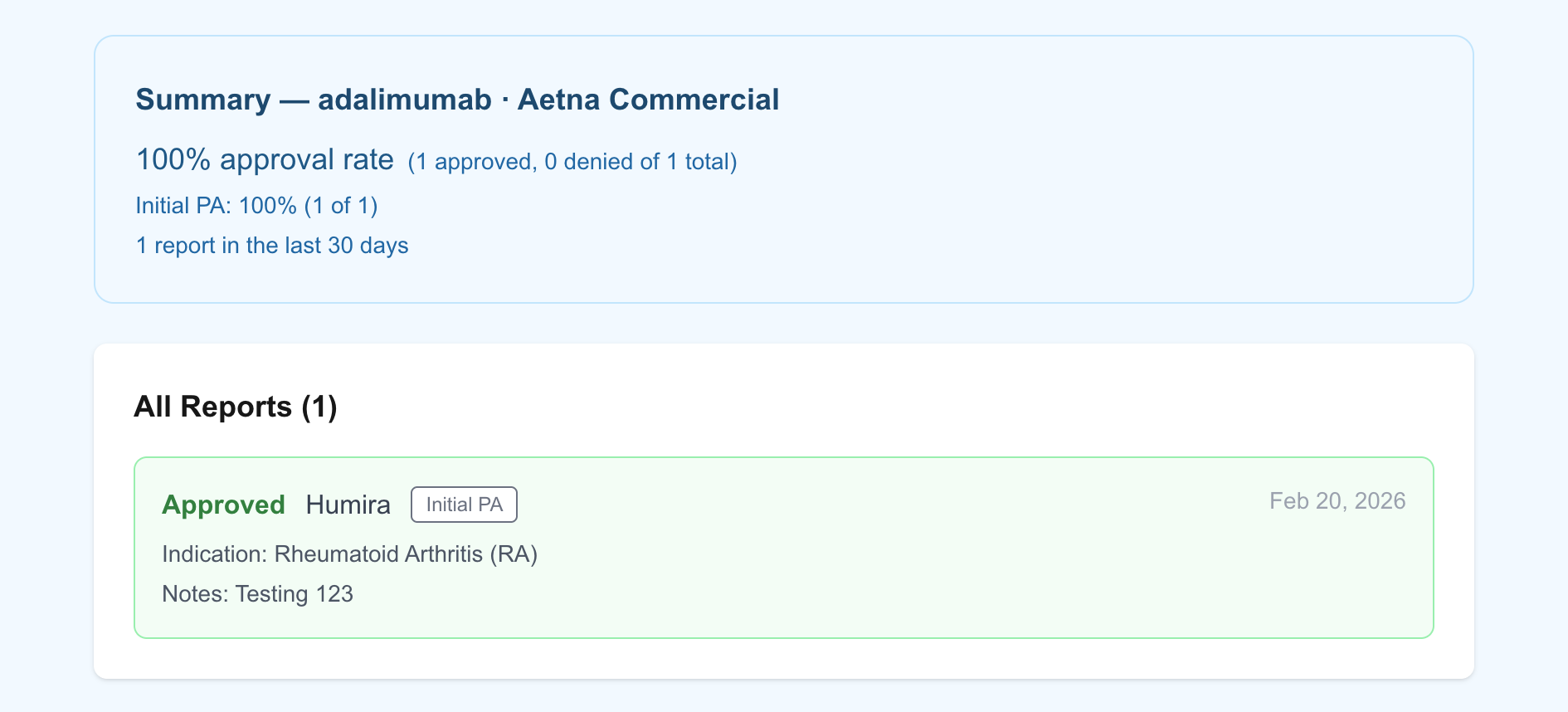Click the approved and denied breakdown text
This screenshot has width=1568, height=712.
tap(572, 162)
